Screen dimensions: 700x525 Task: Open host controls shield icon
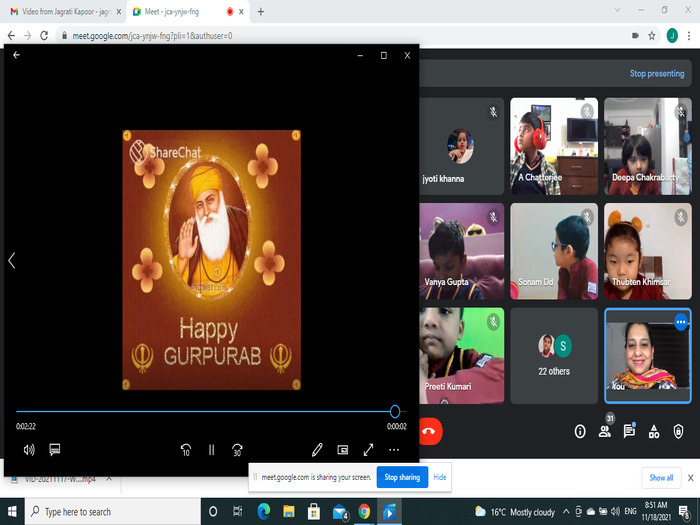(678, 431)
